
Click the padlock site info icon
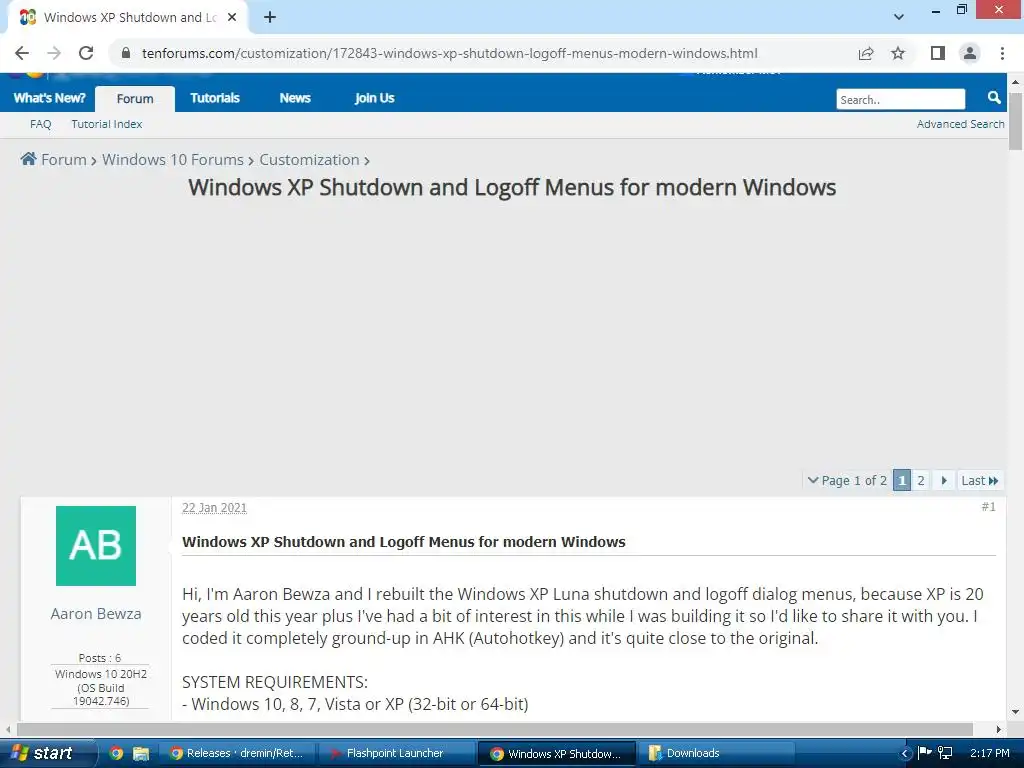(x=125, y=53)
